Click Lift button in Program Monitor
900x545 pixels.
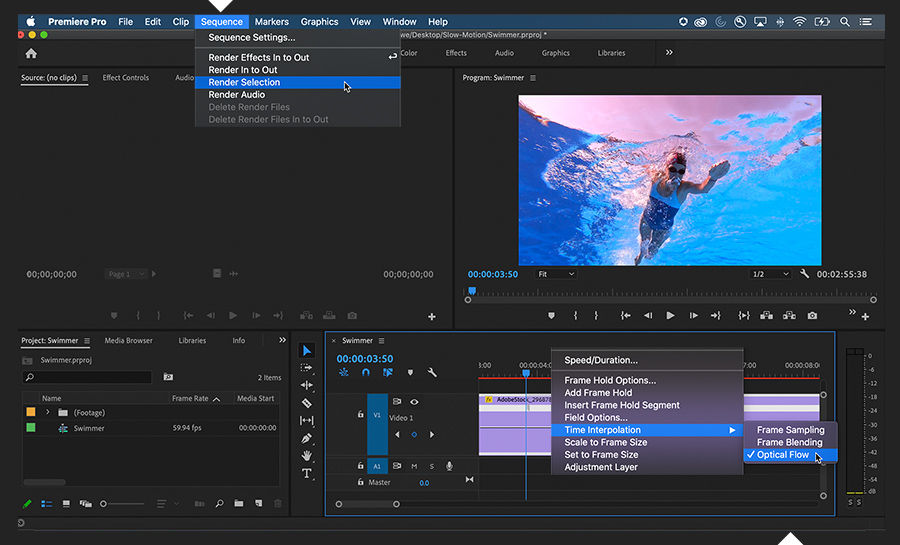tap(766, 316)
